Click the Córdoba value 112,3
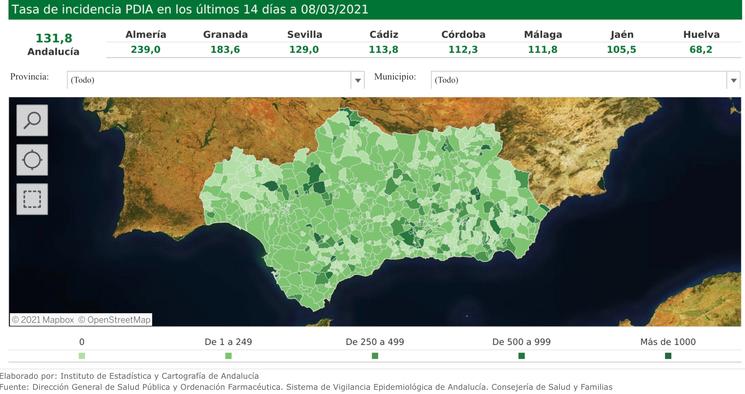The width and height of the screenshot is (745, 394). pos(463,50)
